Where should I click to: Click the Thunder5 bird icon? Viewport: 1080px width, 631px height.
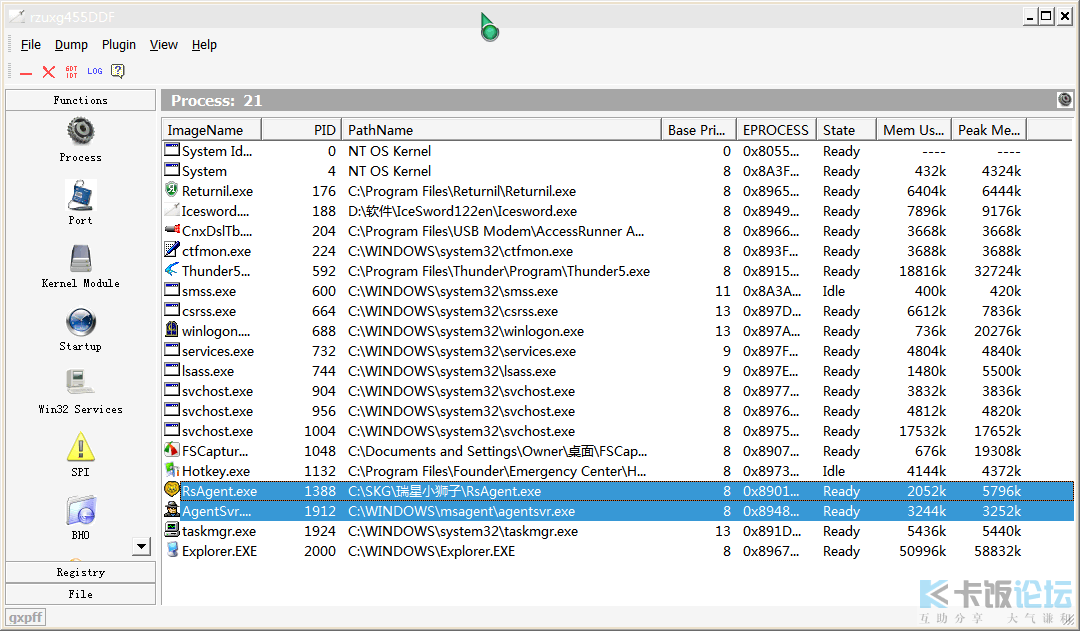coord(172,269)
